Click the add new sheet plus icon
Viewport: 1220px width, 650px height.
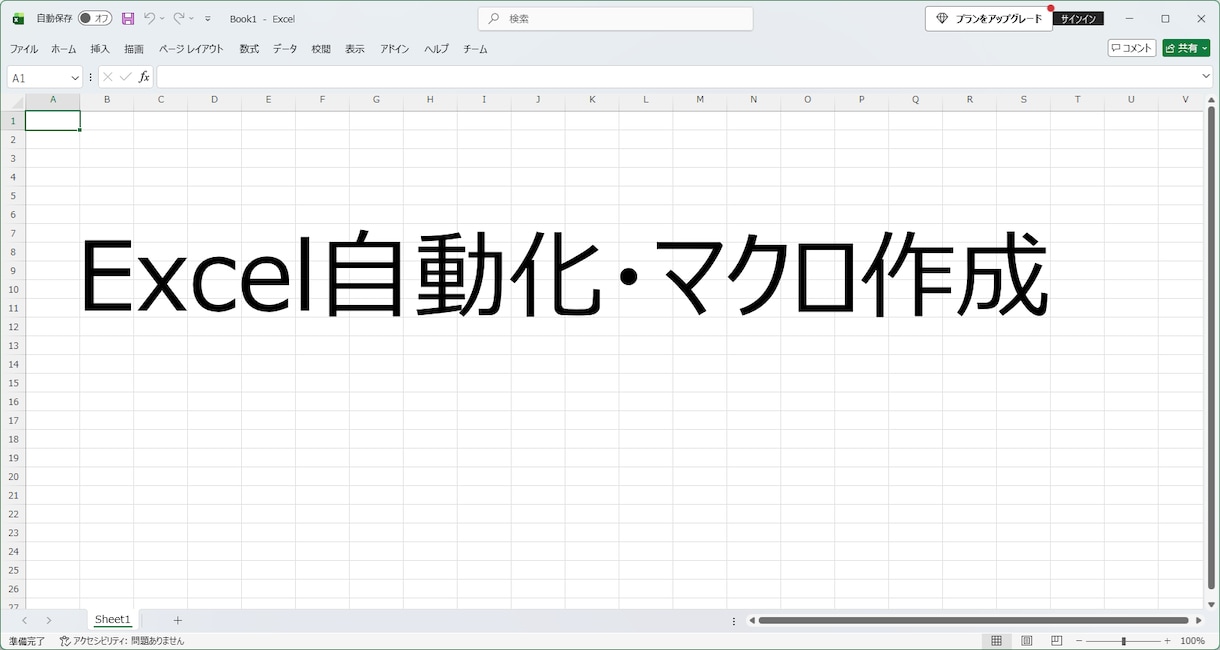click(x=178, y=621)
